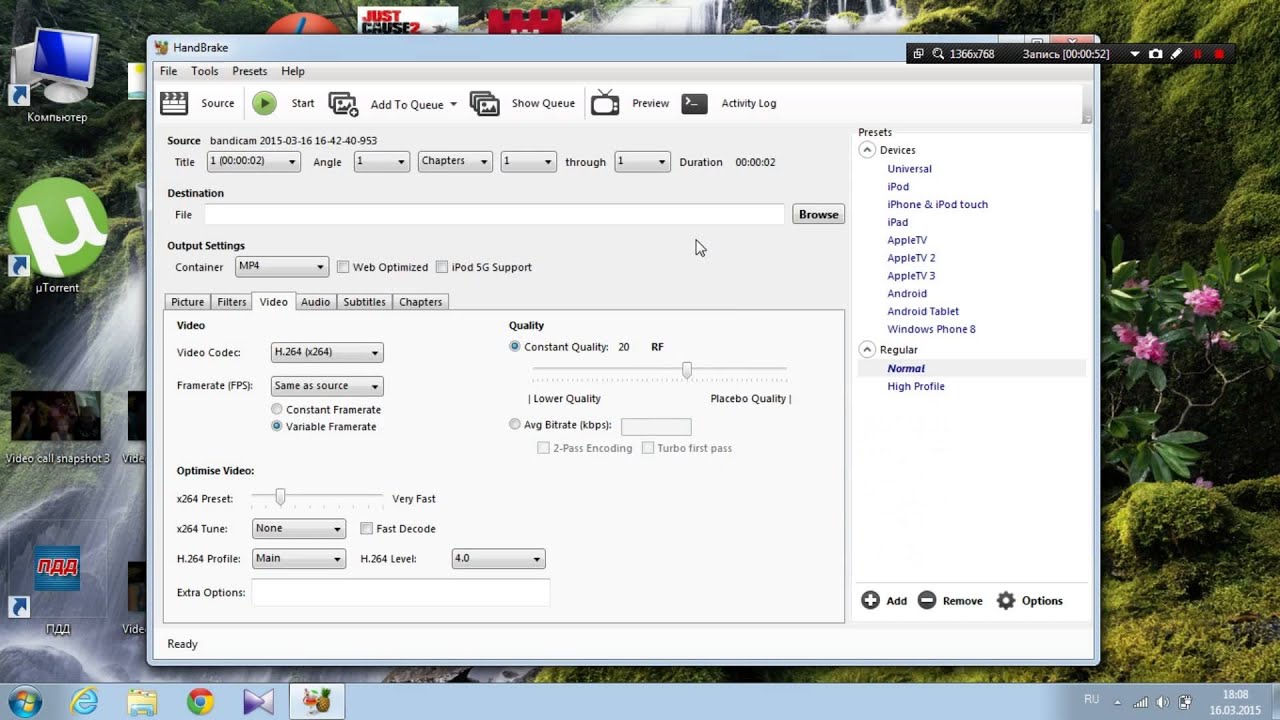Click the Add preset plus icon

pyautogui.click(x=870, y=600)
